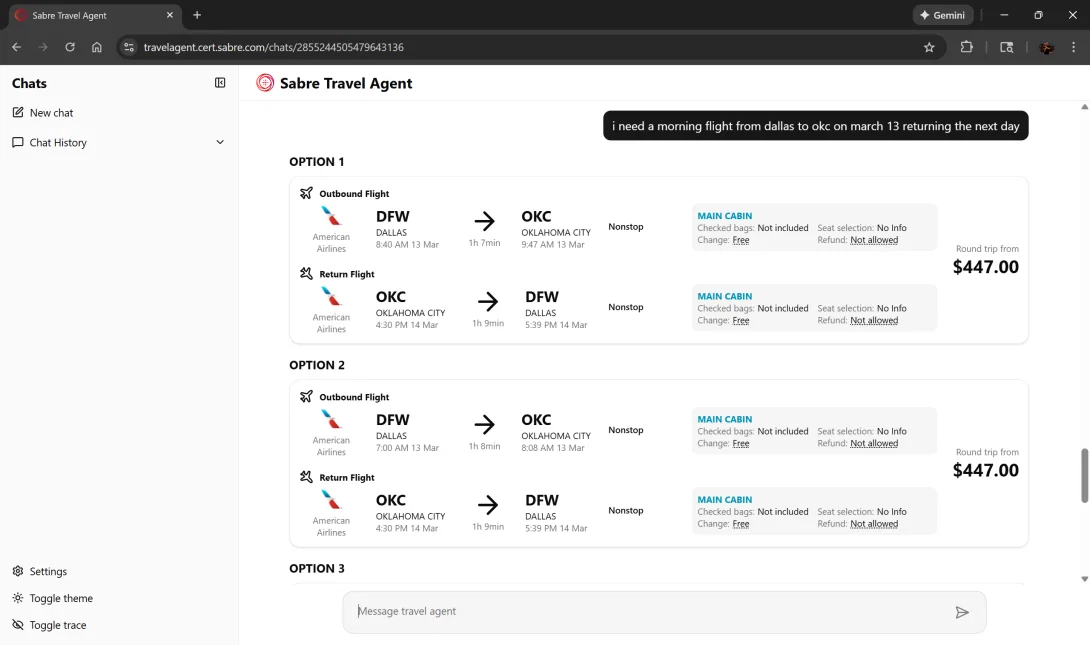Click American Airlines logo on Option 2 outbound
The height and width of the screenshot is (645, 1090).
(x=331, y=420)
